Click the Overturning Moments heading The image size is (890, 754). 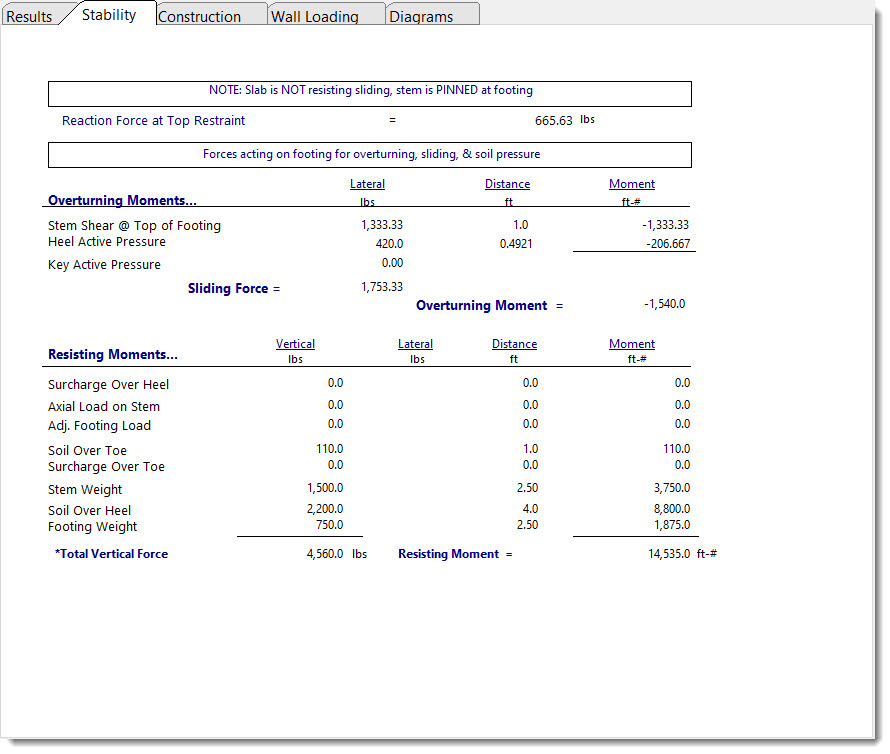click(122, 200)
